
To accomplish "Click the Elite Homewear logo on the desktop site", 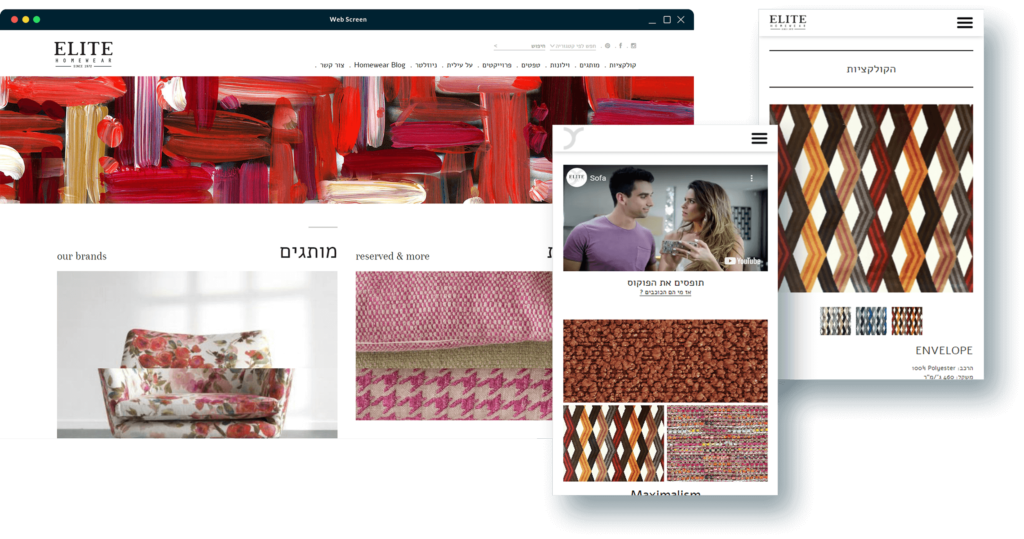I will 83,53.
